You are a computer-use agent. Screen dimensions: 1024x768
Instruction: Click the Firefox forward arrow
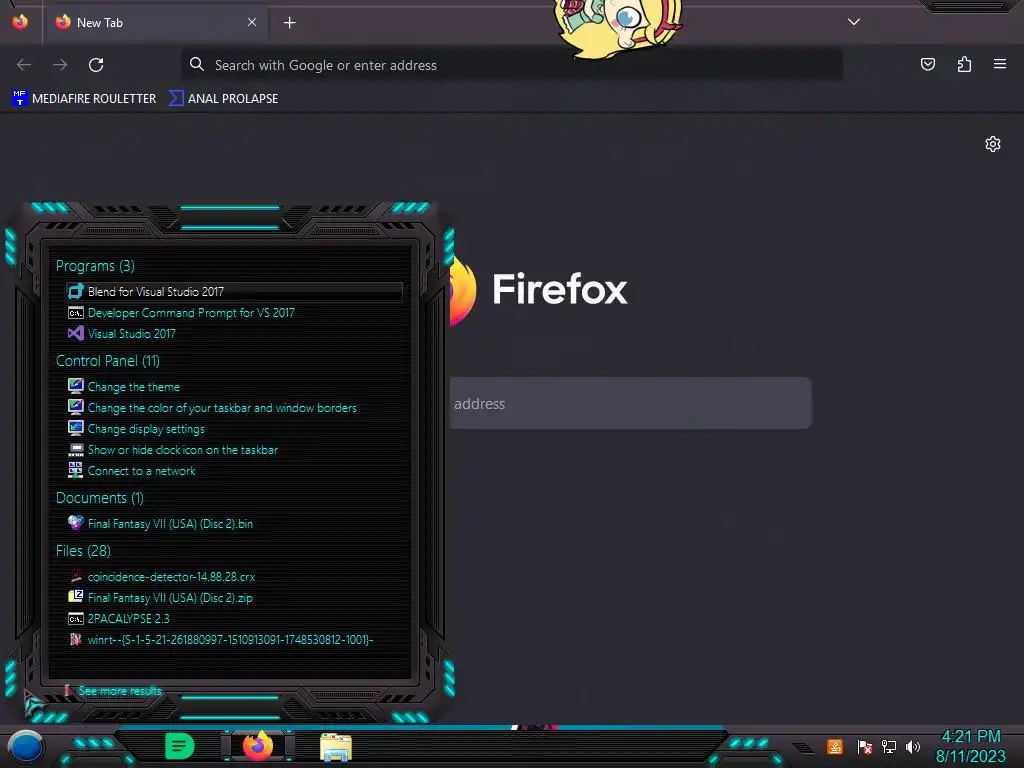[x=60, y=65]
